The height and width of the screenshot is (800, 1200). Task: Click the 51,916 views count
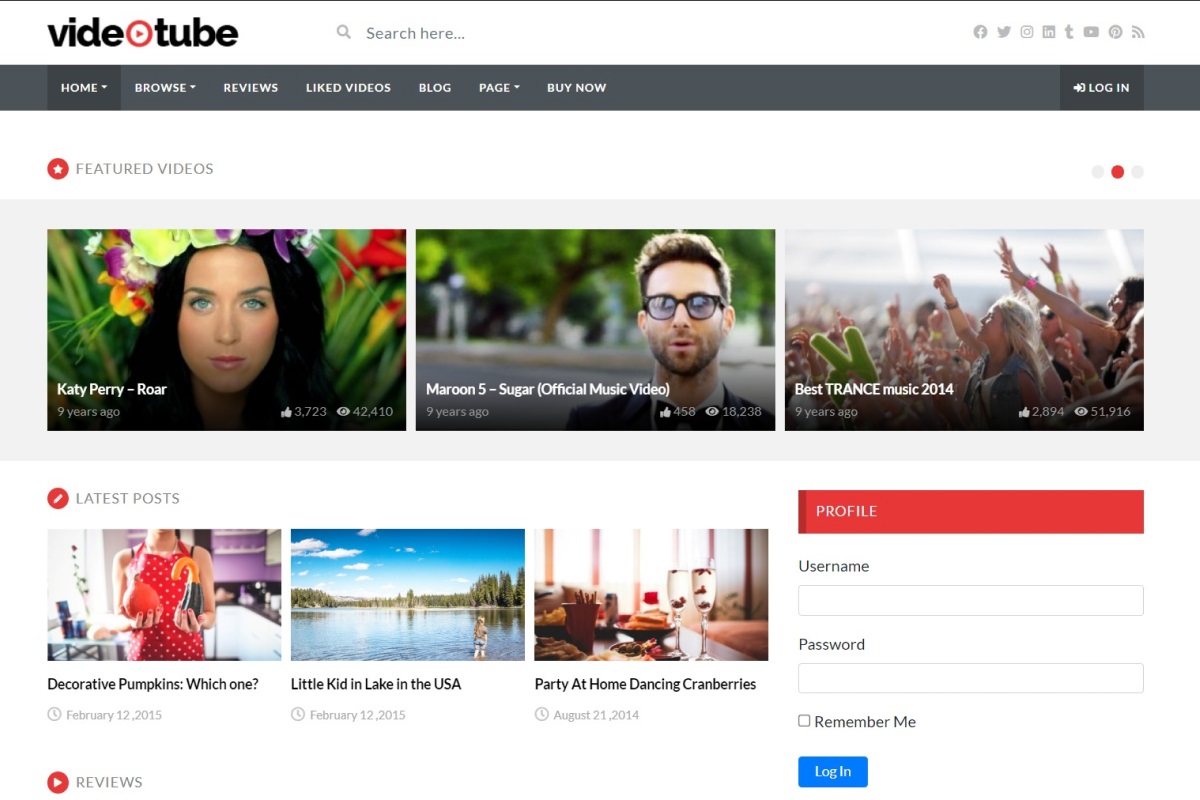pos(1111,412)
